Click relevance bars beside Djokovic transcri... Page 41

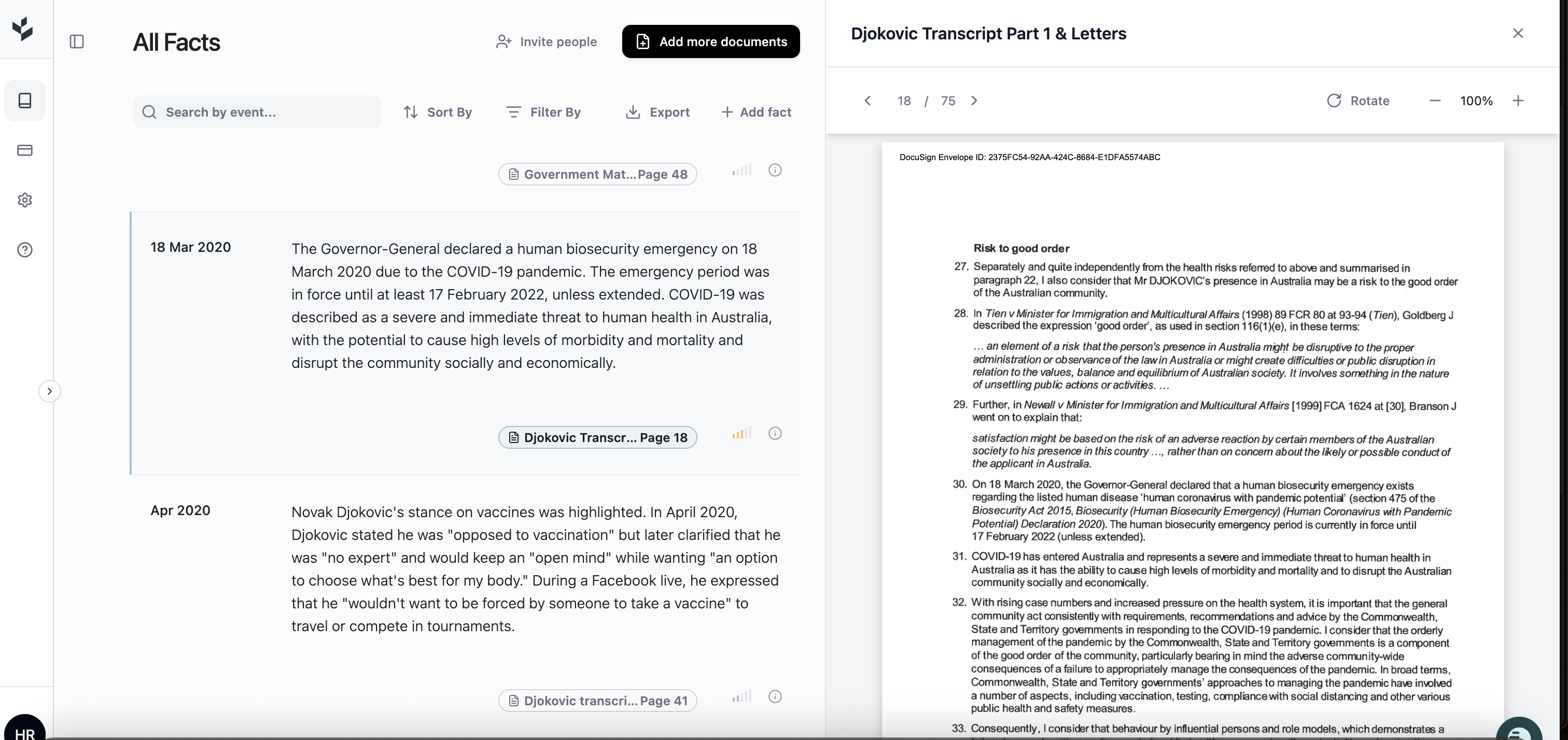742,696
